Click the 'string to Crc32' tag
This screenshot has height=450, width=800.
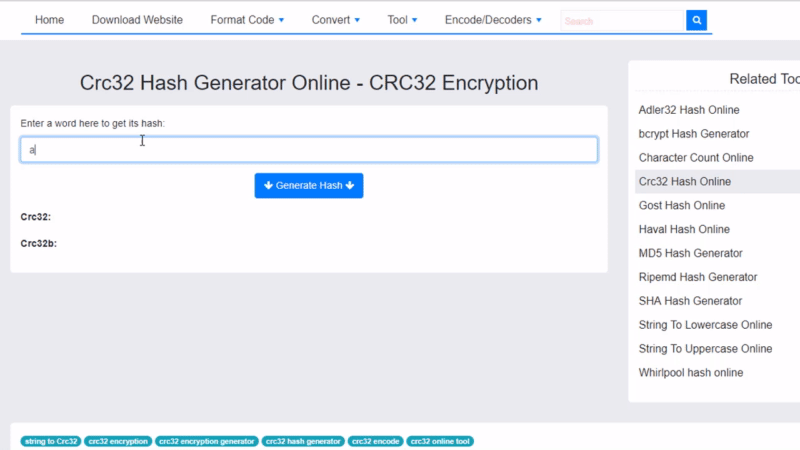(50, 441)
